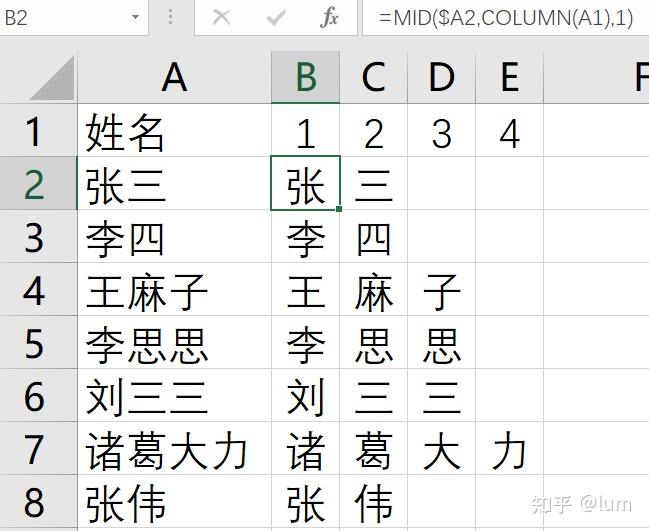Click cell C4 containing 麻
This screenshot has width=649, height=531.
tap(373, 289)
